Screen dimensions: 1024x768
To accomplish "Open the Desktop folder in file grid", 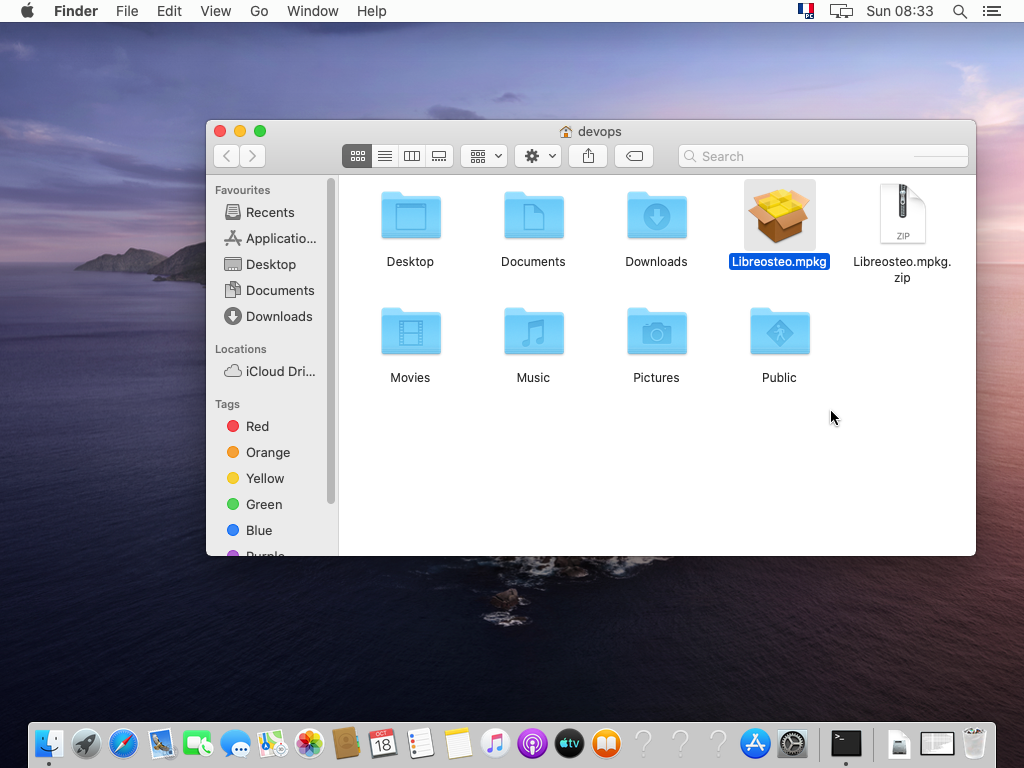I will pos(411,215).
